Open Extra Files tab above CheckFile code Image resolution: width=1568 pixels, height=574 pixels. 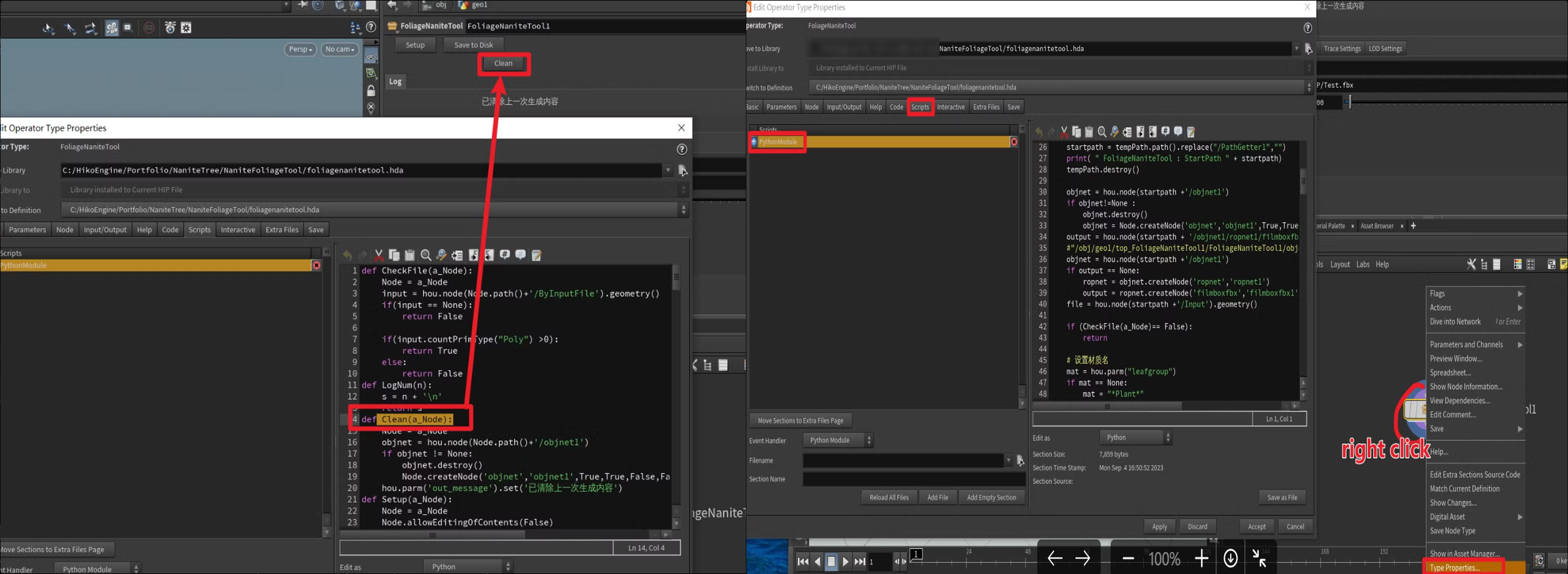tap(282, 230)
